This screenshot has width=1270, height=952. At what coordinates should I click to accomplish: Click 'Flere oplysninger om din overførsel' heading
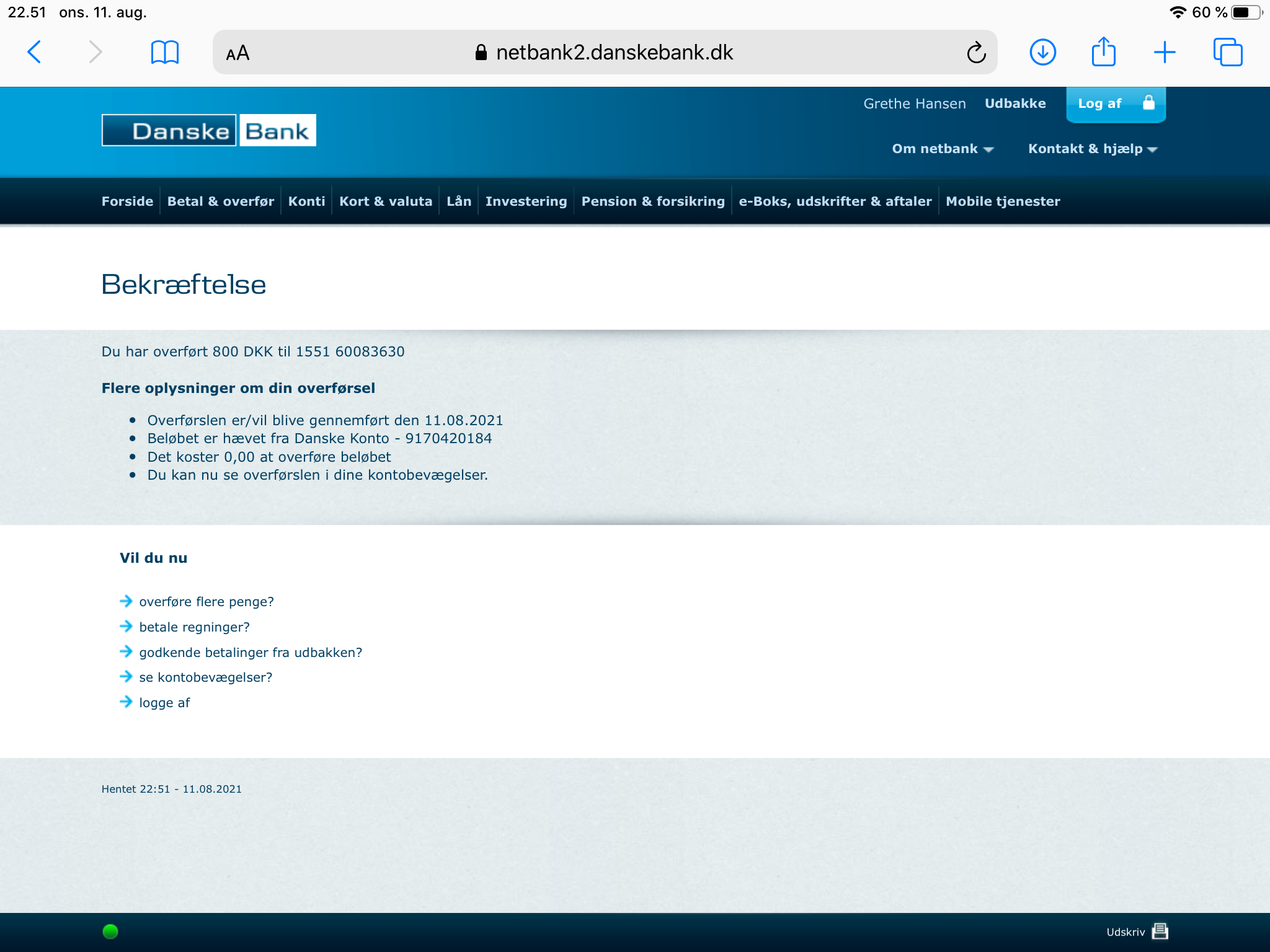click(x=238, y=388)
